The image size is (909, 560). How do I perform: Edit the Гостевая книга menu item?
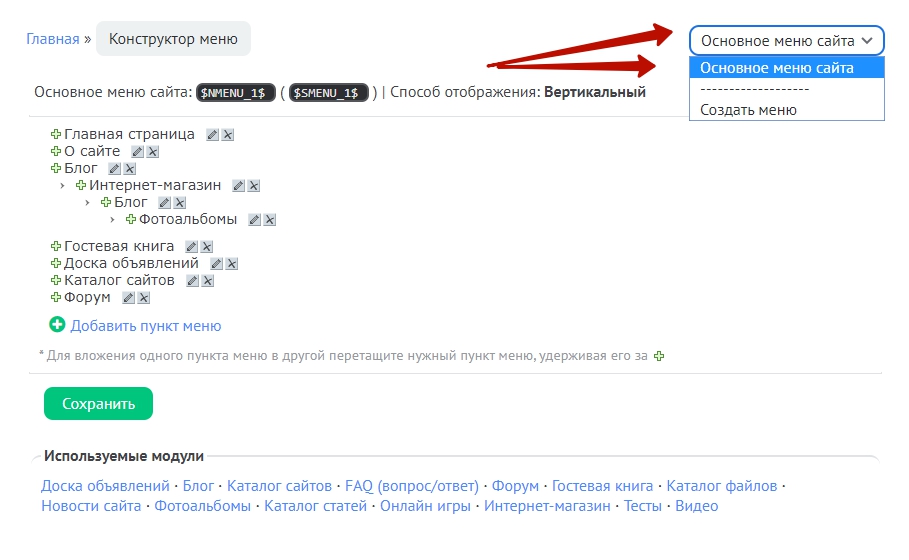pos(191,247)
